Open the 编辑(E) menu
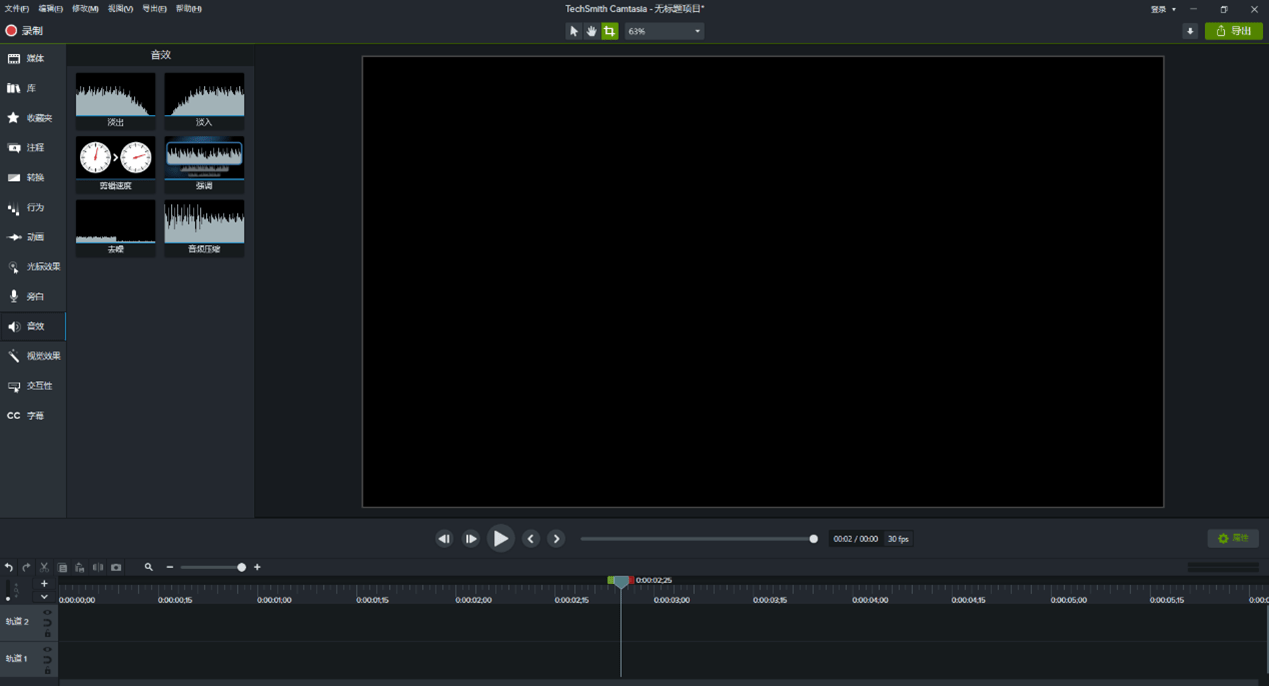 click(51, 9)
